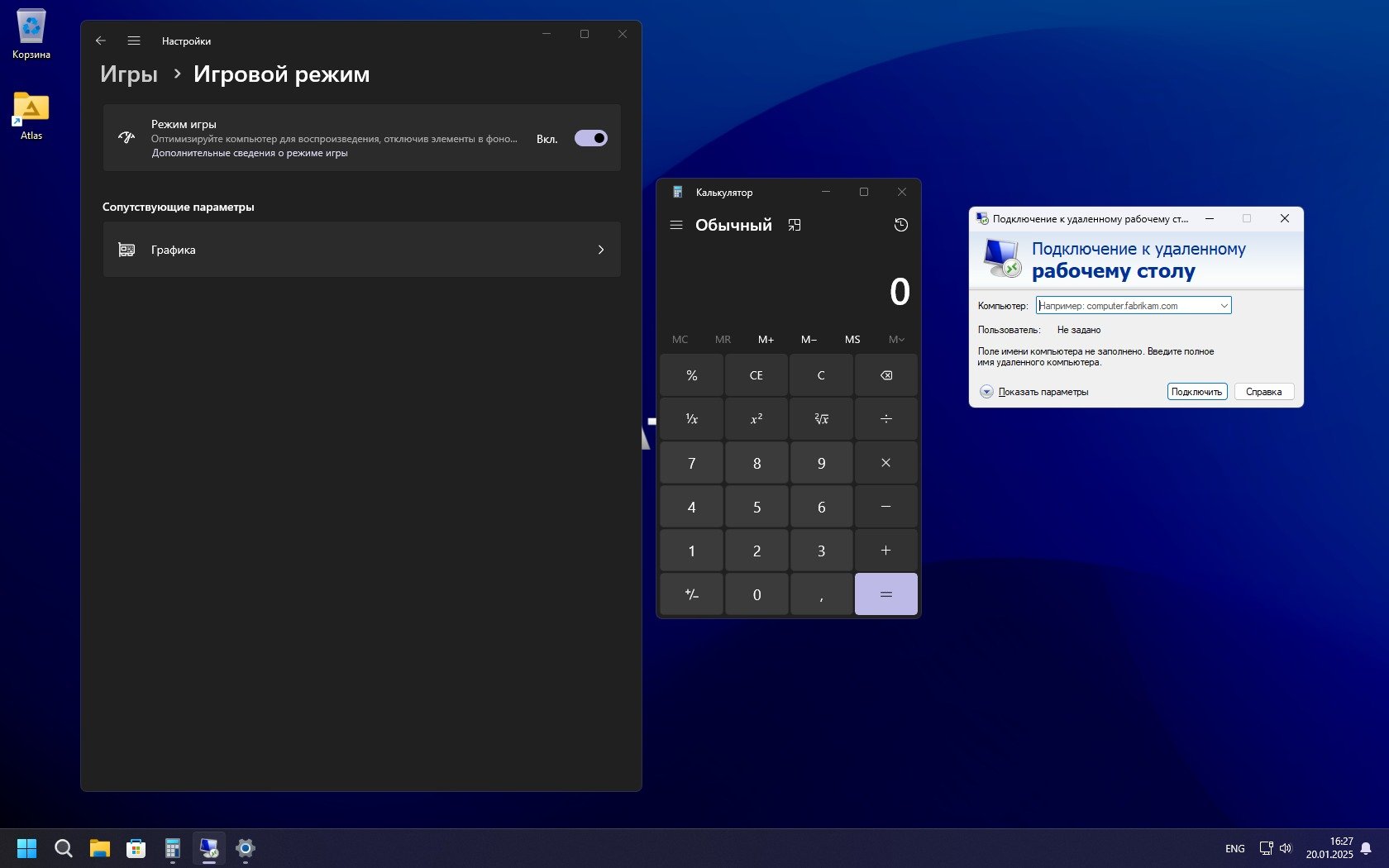1389x868 pixels.
Task: Click the keep-on-top calculator icon
Action: (795, 225)
